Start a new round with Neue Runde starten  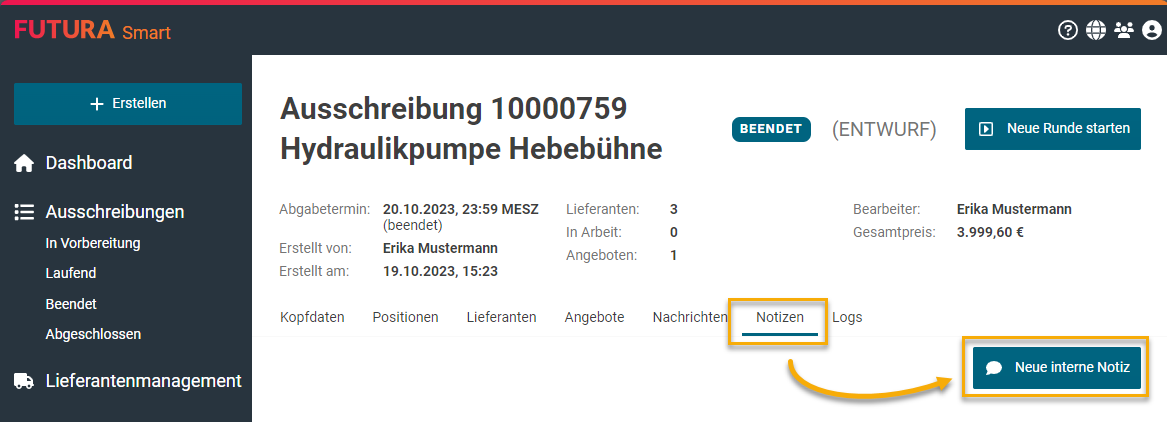click(1052, 129)
